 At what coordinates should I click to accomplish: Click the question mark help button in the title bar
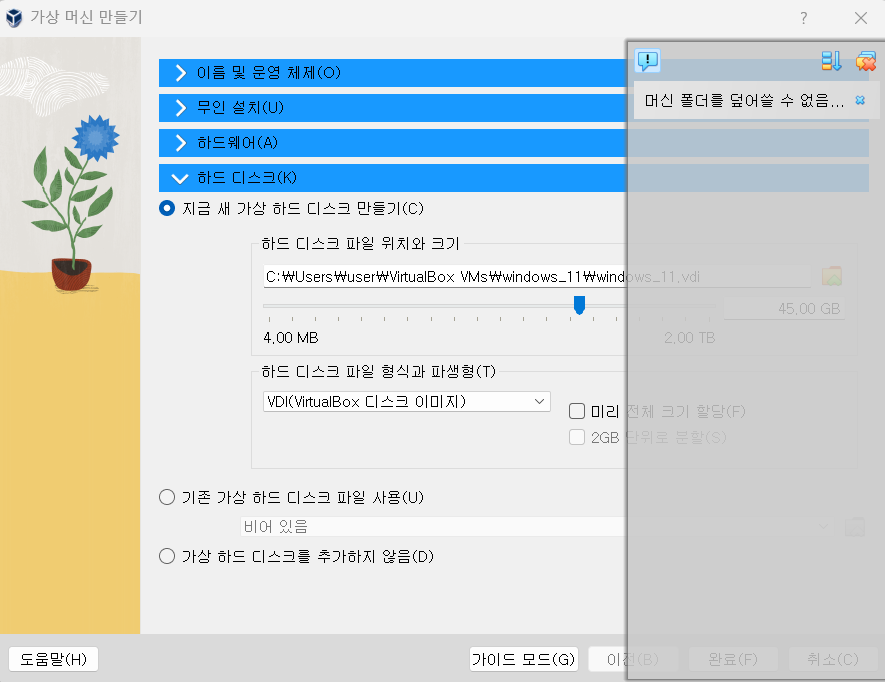coord(803,18)
